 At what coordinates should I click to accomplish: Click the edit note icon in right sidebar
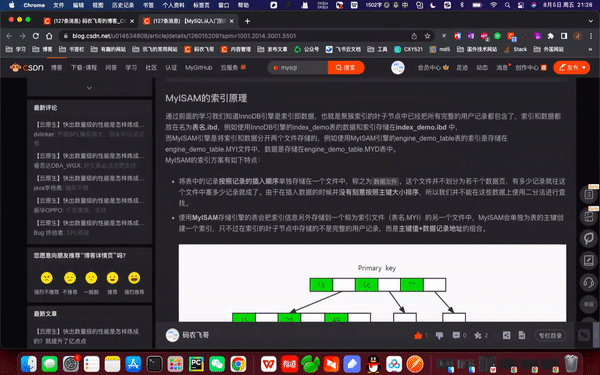point(589,260)
